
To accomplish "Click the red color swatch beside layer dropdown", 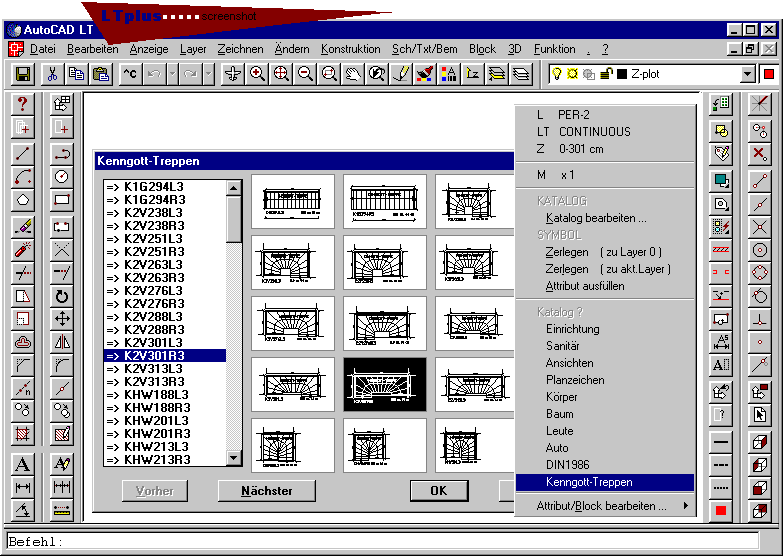I will [x=769, y=74].
